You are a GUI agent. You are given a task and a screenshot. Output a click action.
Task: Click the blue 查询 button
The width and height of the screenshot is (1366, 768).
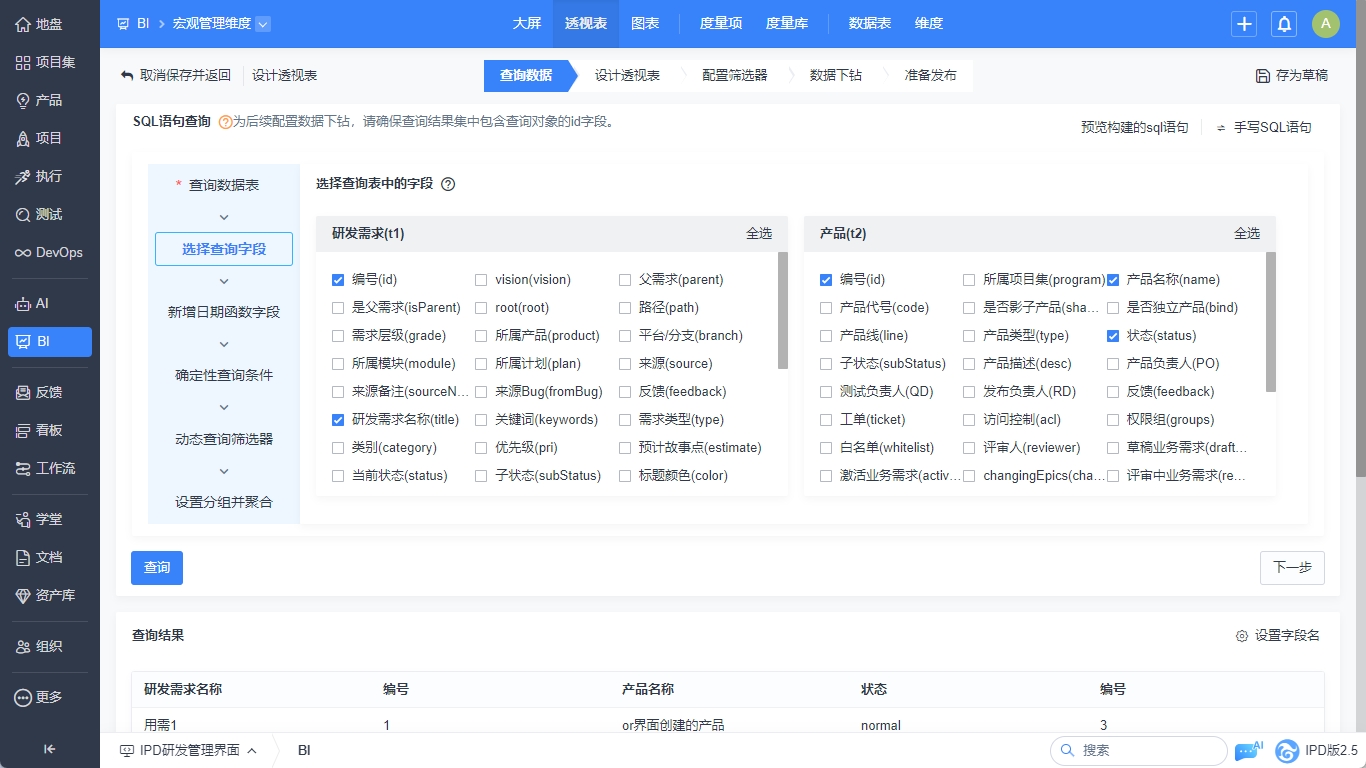157,568
